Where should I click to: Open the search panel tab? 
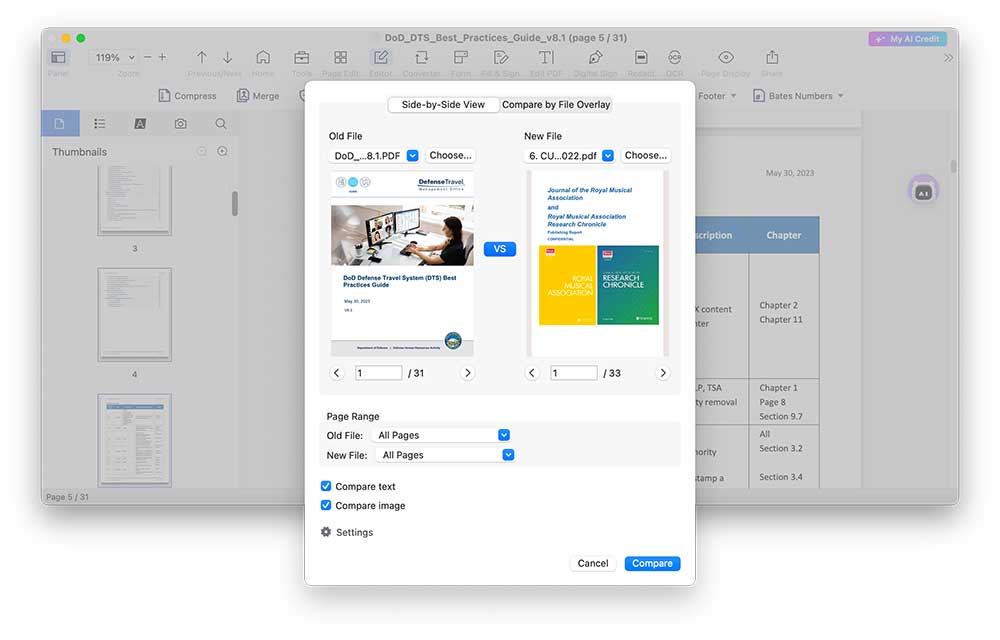[221, 124]
